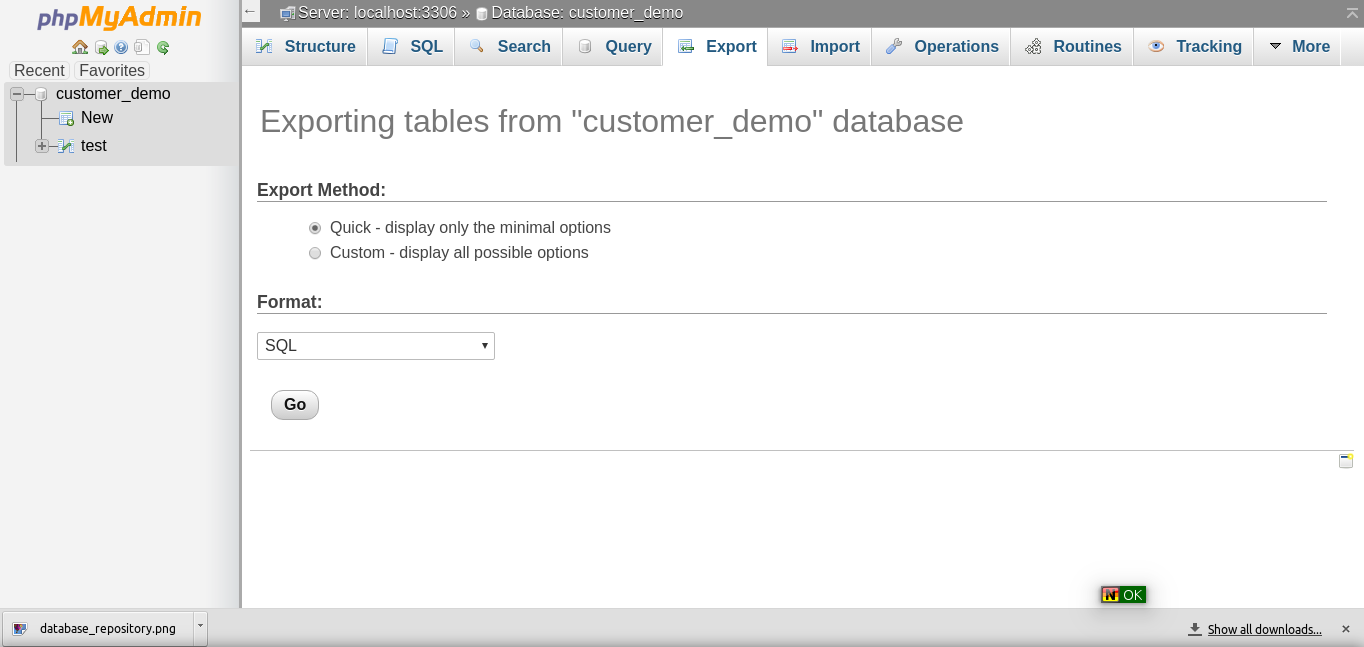Select the Export tab
Image resolution: width=1364 pixels, height=647 pixels.
[716, 47]
